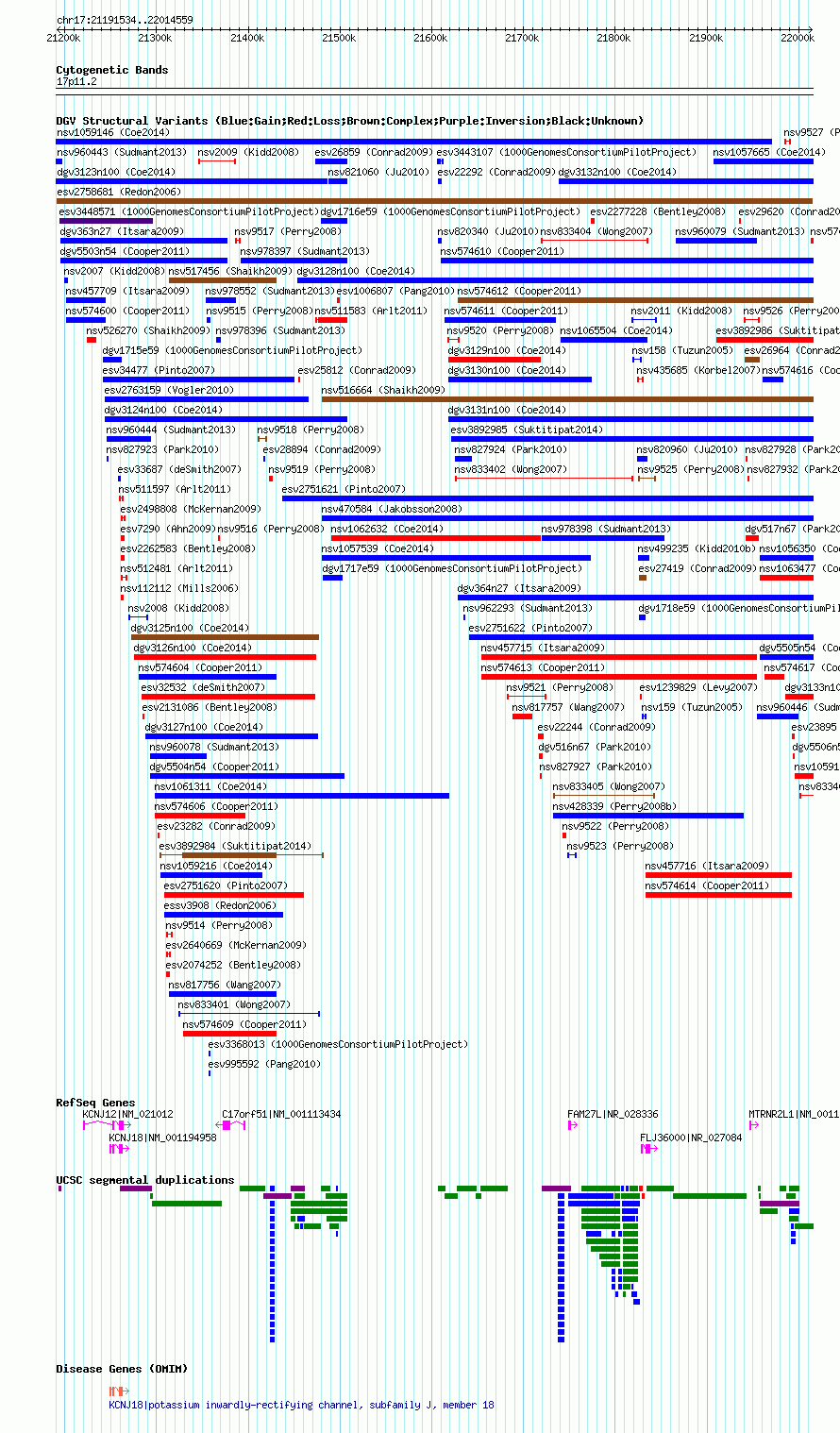Select the nsv1062632 (Coe2014) variant label

(x=387, y=529)
